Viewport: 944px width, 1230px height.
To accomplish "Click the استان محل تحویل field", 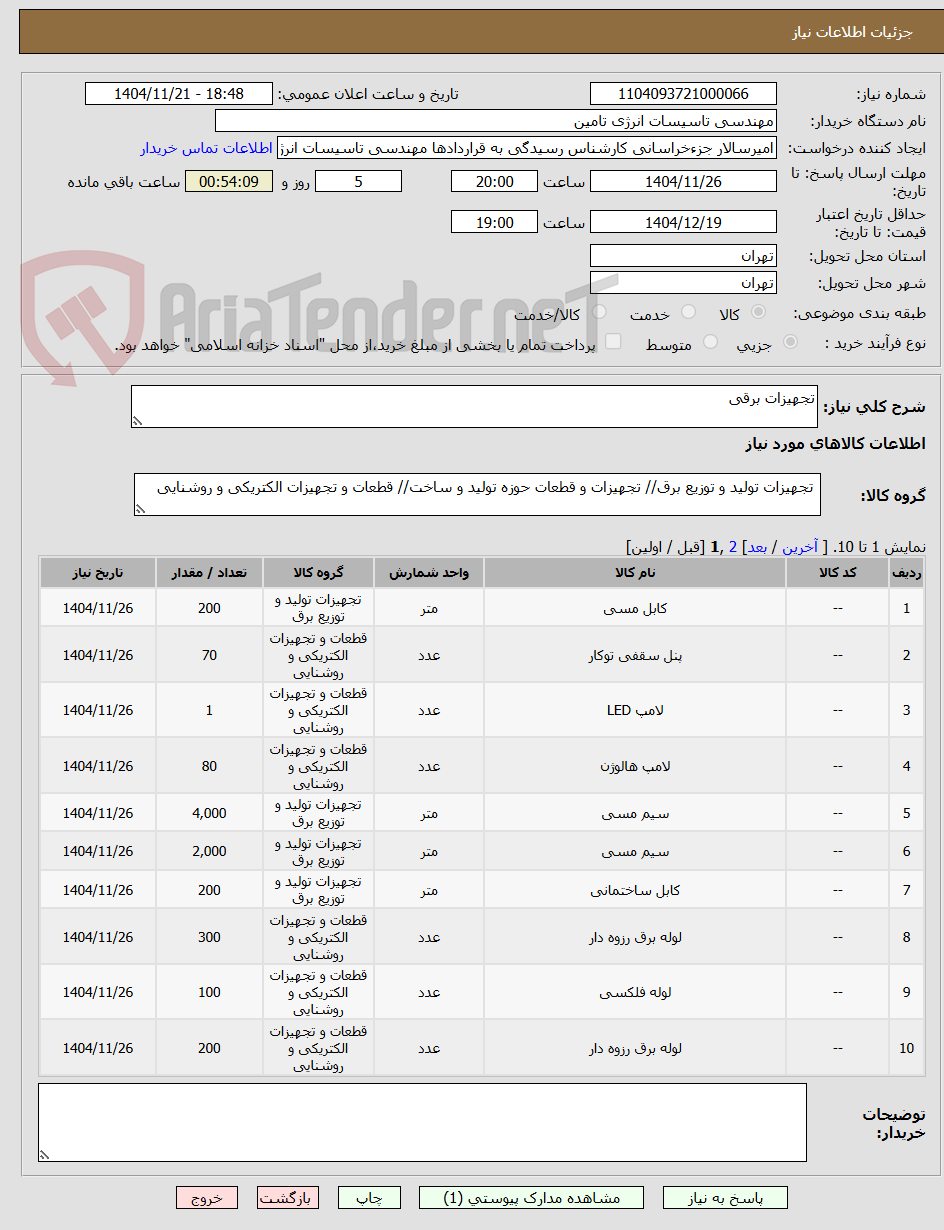I will tap(683, 255).
